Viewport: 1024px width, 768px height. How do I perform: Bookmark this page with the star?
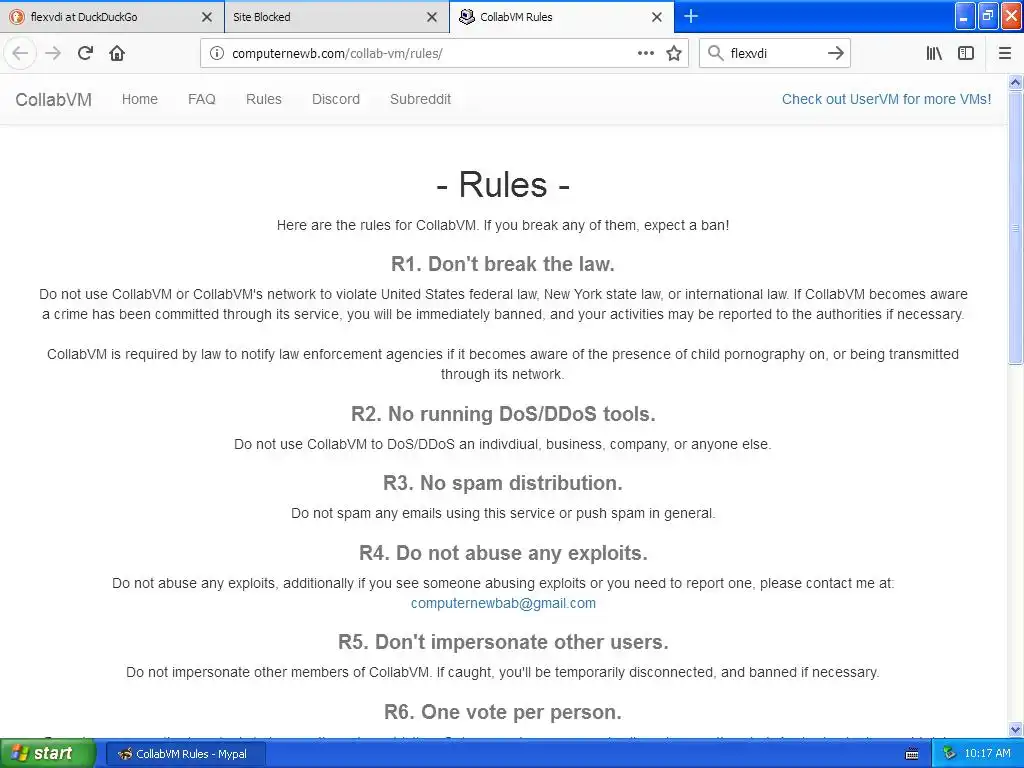click(x=674, y=54)
